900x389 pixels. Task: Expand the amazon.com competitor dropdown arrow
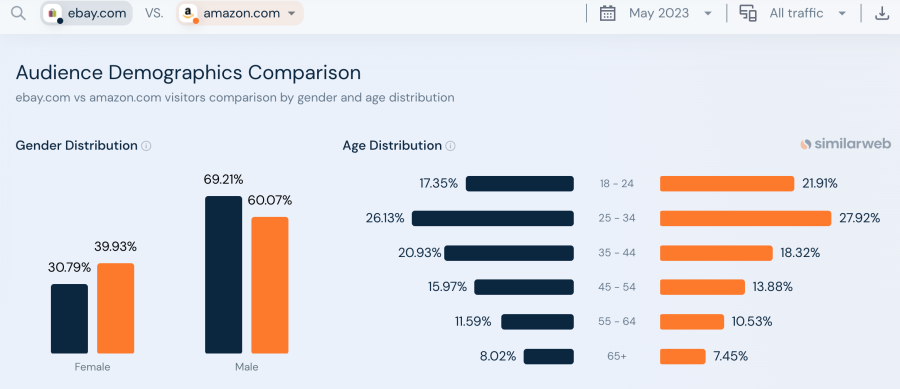pyautogui.click(x=292, y=13)
